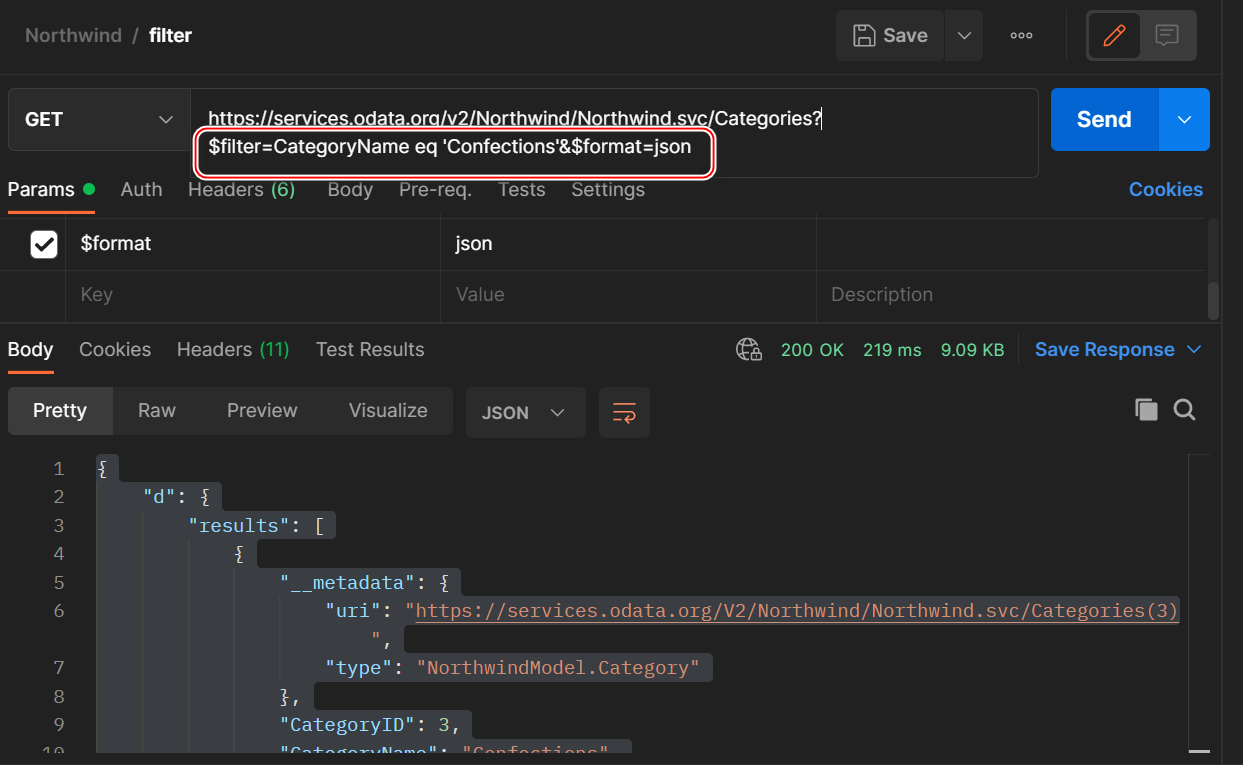The height and width of the screenshot is (765, 1243).
Task: Click the 219 ms response time
Action: (892, 350)
